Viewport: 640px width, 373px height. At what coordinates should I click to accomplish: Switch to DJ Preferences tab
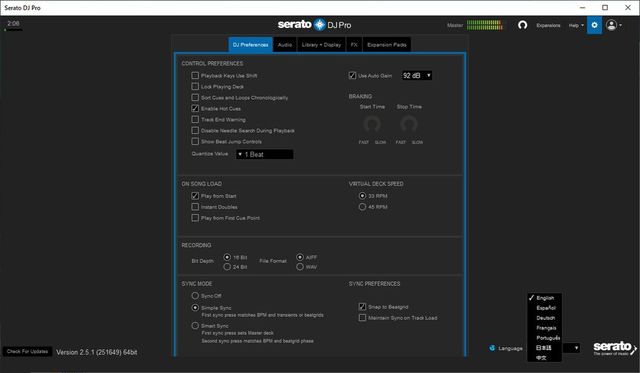[251, 44]
